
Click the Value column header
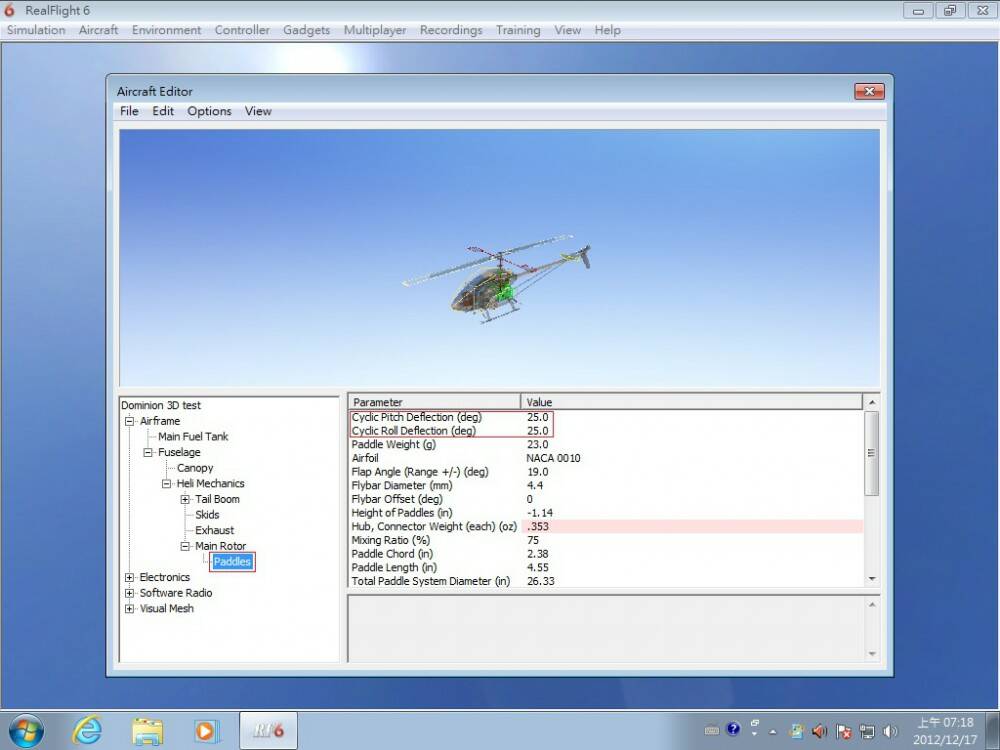(691, 402)
